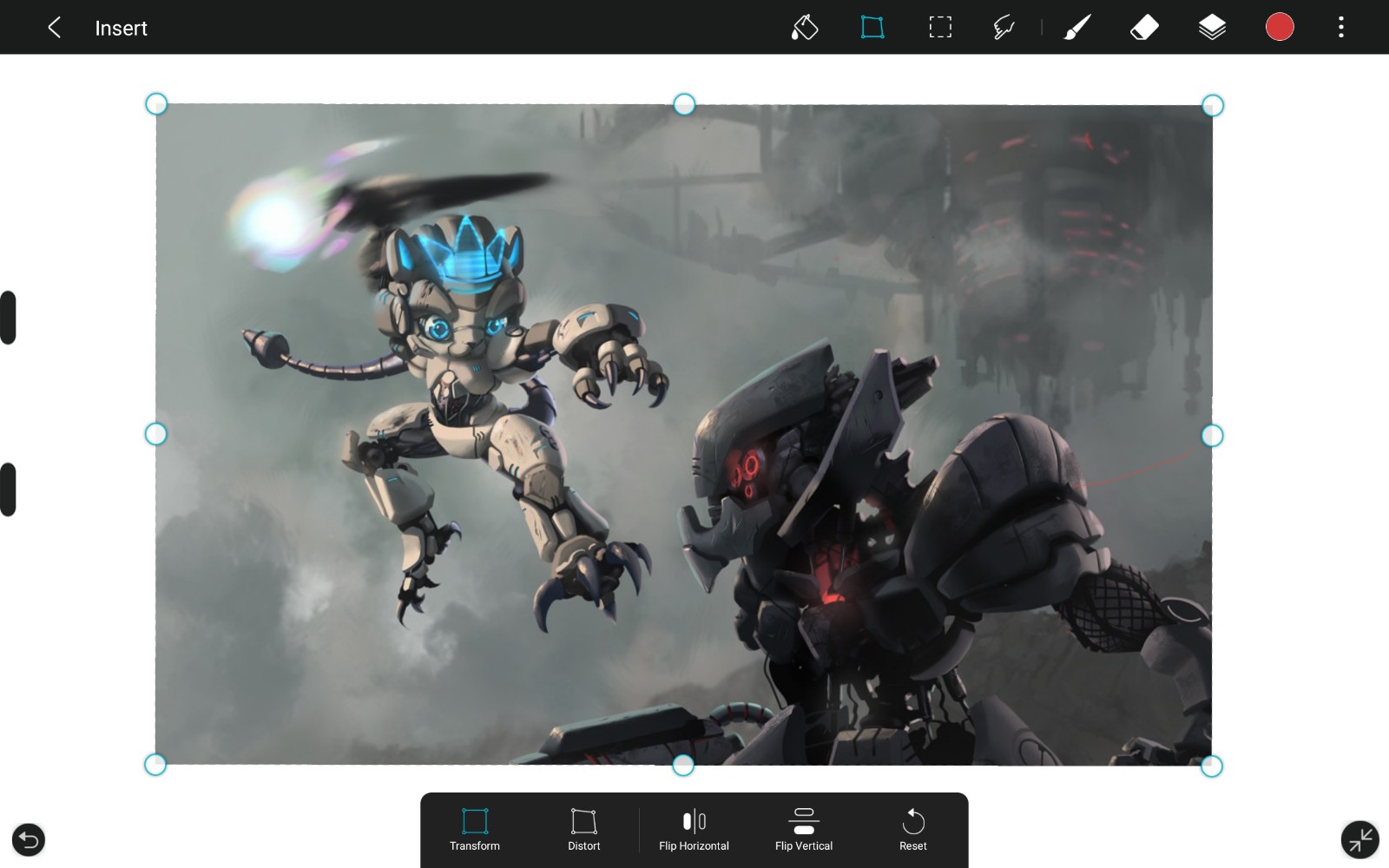Tap the undo arrow button
Viewport: 1389px width, 868px height.
(x=29, y=839)
